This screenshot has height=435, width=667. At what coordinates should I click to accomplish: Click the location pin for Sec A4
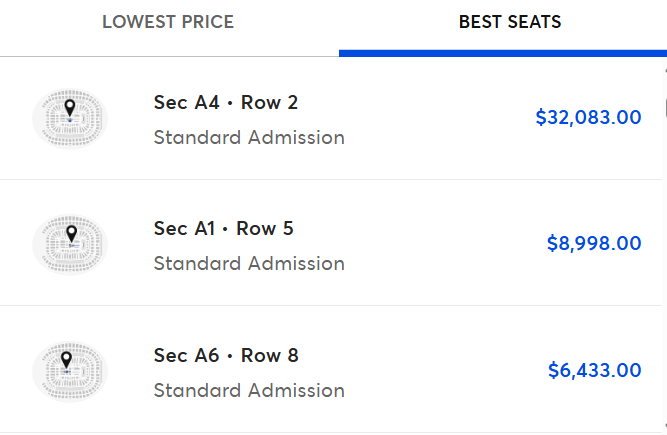(69, 107)
